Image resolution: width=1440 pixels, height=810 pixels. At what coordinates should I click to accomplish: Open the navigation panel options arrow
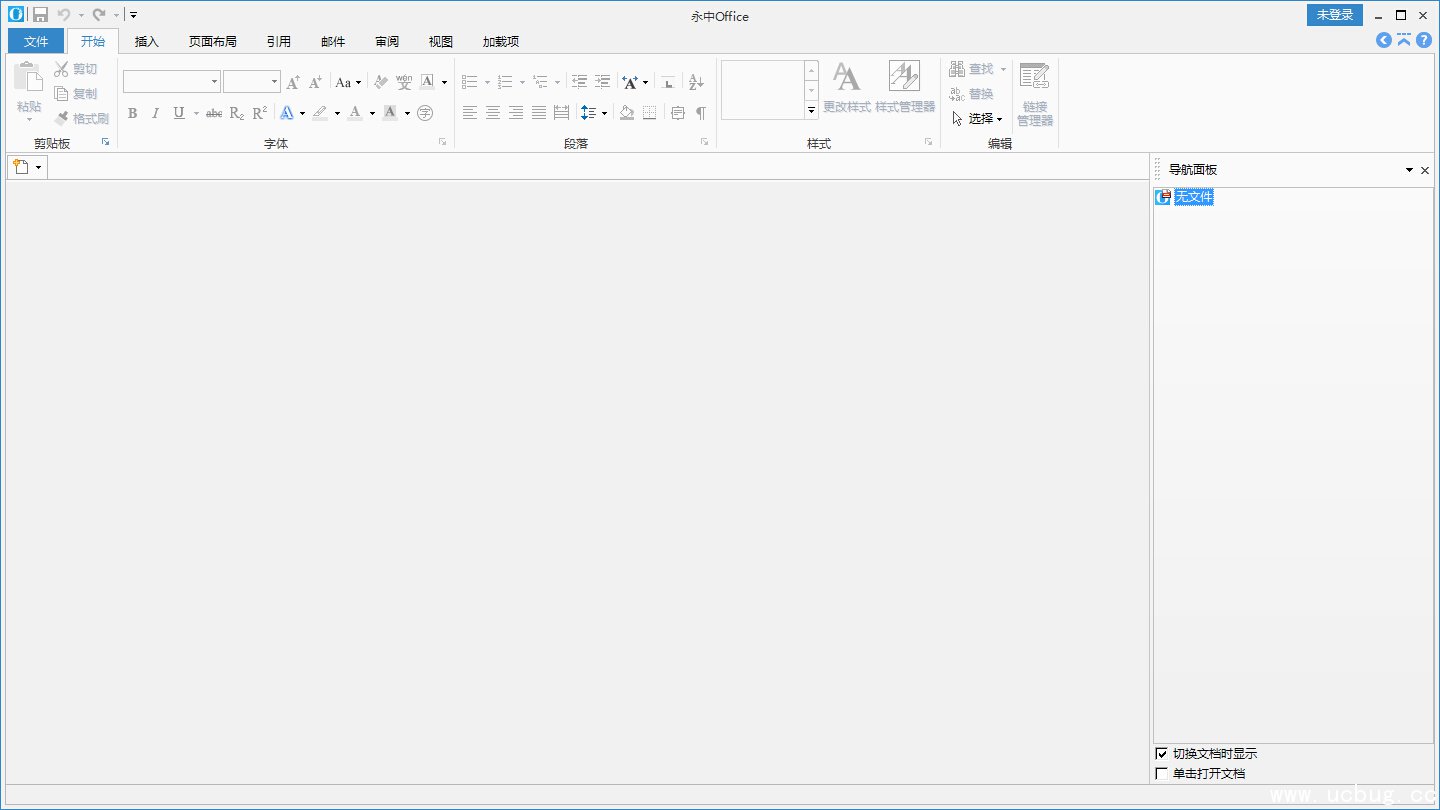click(x=1409, y=170)
